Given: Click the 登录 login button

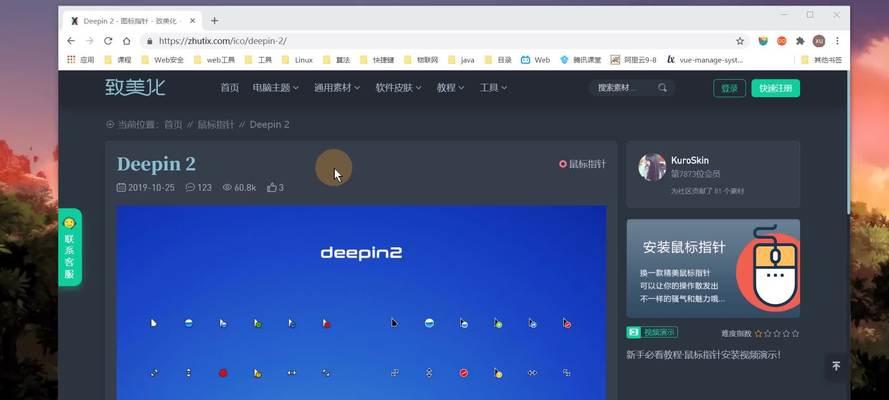Looking at the screenshot, I should pyautogui.click(x=729, y=88).
